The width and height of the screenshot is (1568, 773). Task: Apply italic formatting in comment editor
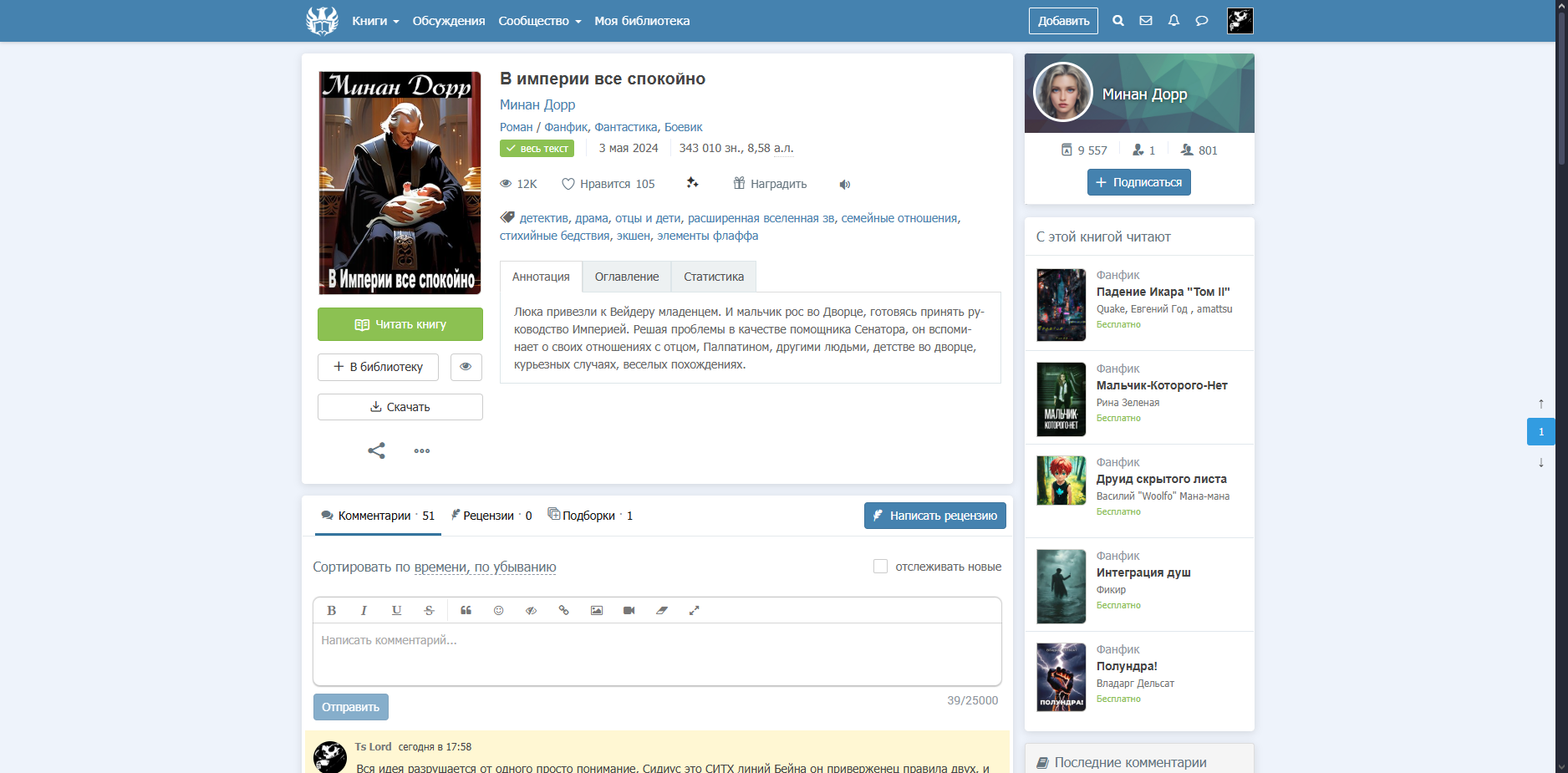tap(364, 611)
